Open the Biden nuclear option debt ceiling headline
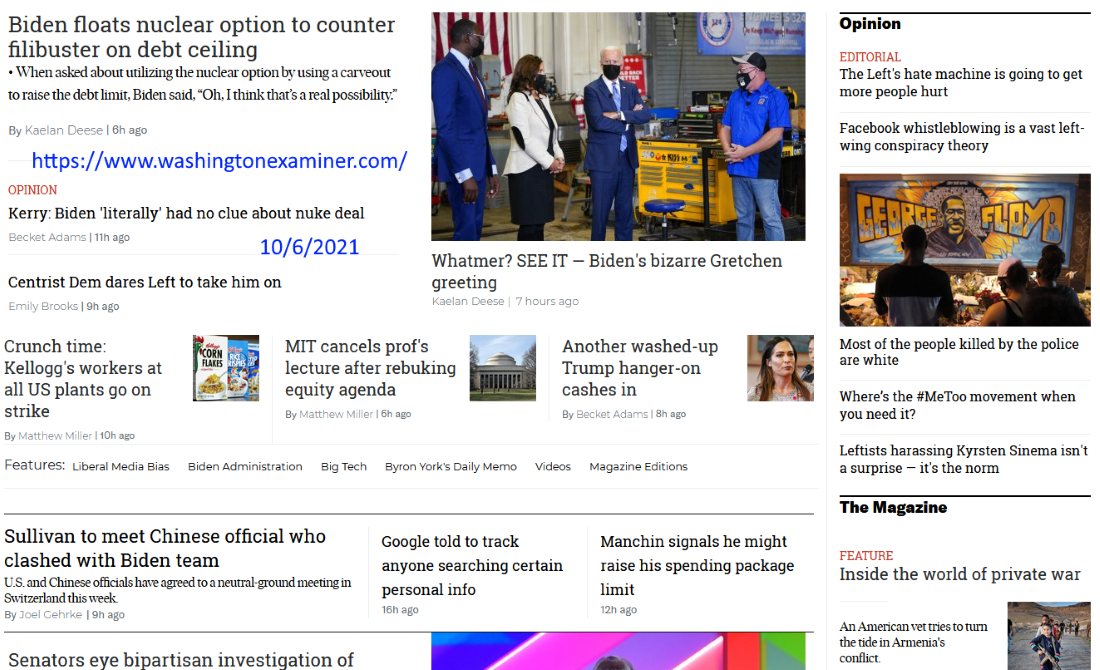Image resolution: width=1100 pixels, height=670 pixels. pos(201,37)
